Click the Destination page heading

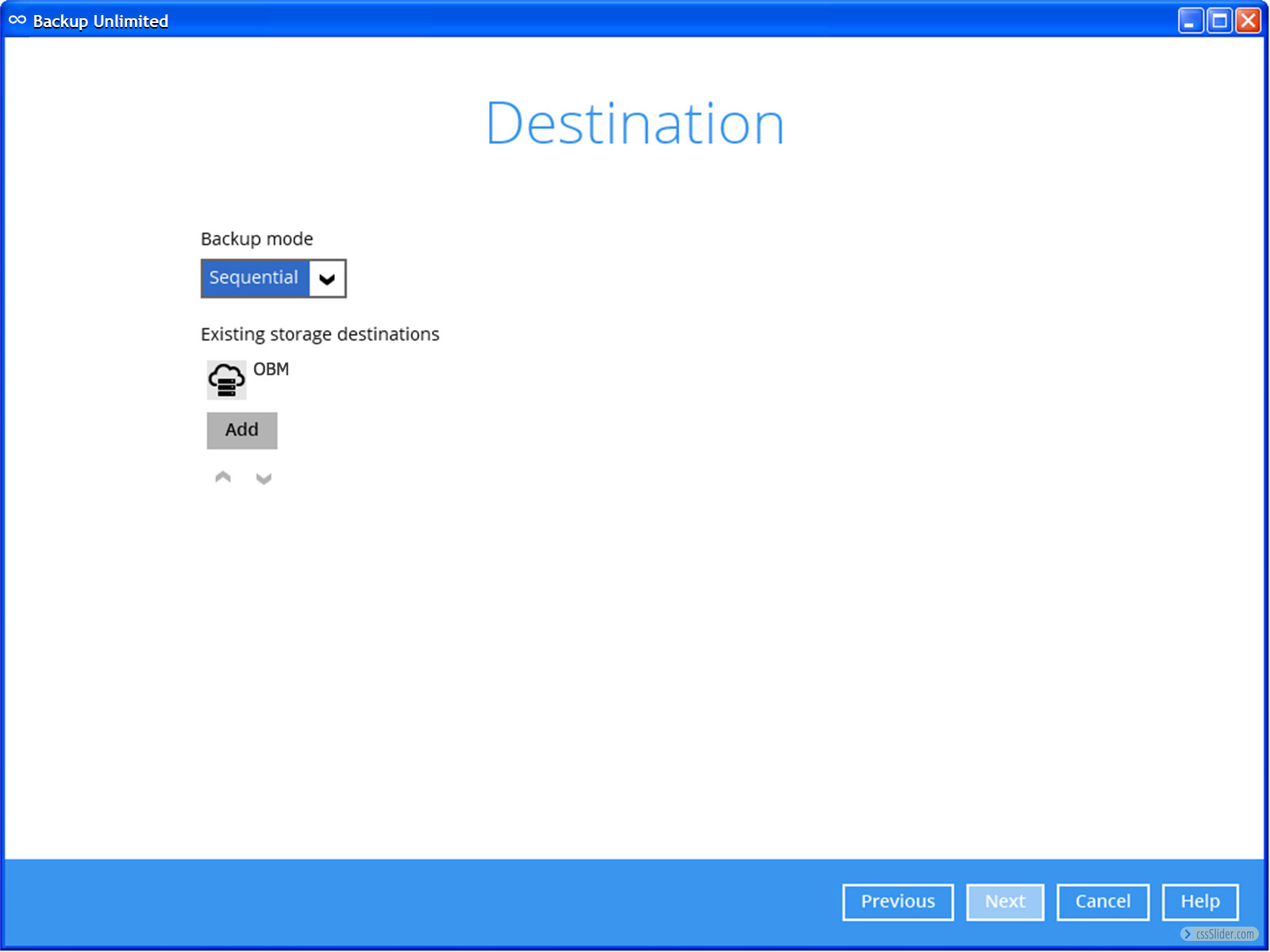click(635, 124)
